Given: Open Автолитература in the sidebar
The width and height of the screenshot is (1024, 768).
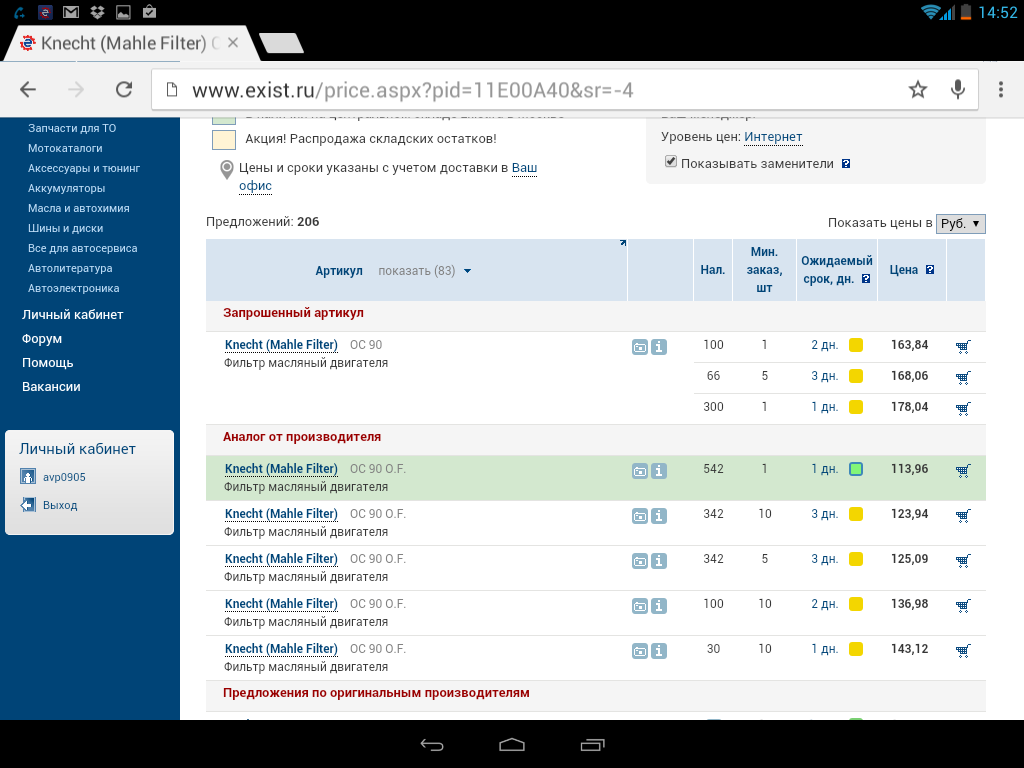Looking at the screenshot, I should point(70,268).
